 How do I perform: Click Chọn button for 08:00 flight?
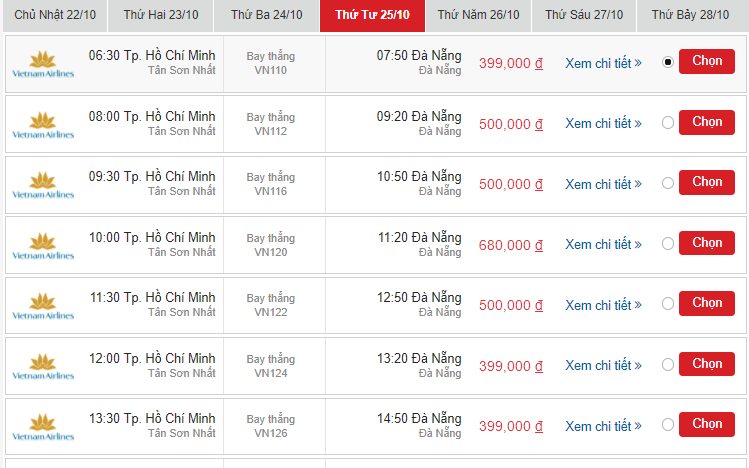pyautogui.click(x=707, y=122)
